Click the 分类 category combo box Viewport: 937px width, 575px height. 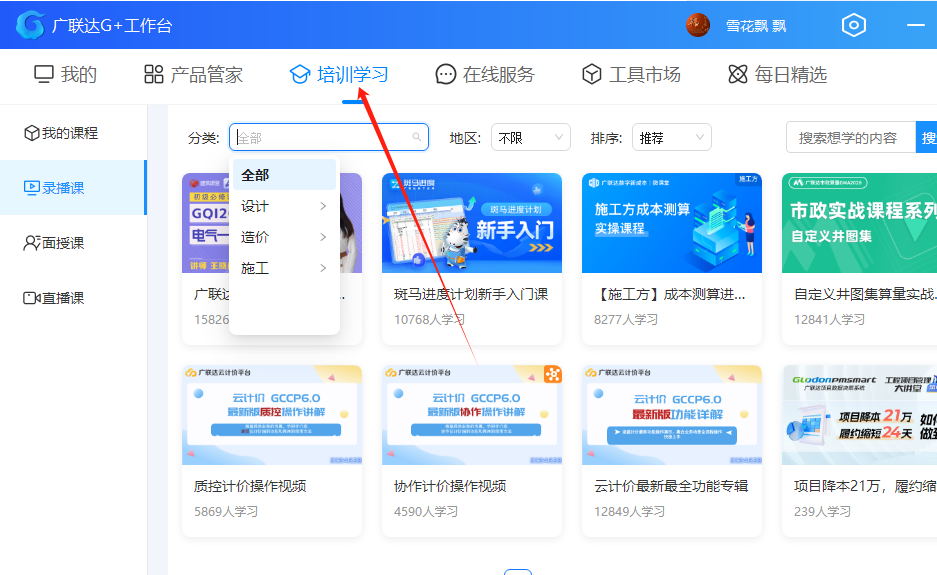click(x=329, y=137)
